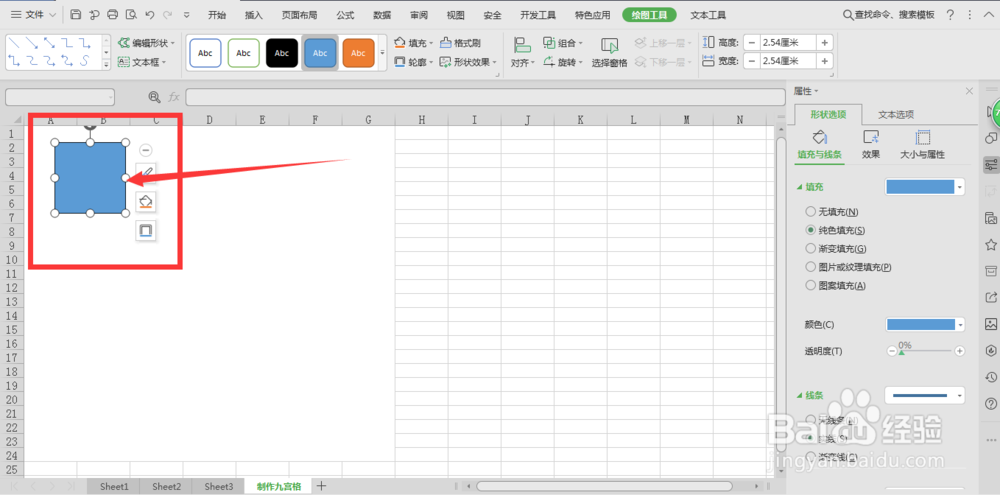
Task: Click the formula bar input field
Action: pyautogui.click(x=485, y=97)
